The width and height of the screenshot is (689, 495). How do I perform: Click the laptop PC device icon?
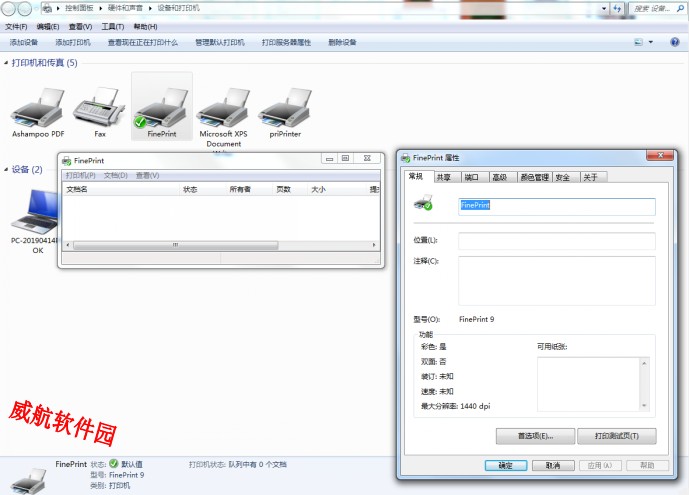point(37,207)
